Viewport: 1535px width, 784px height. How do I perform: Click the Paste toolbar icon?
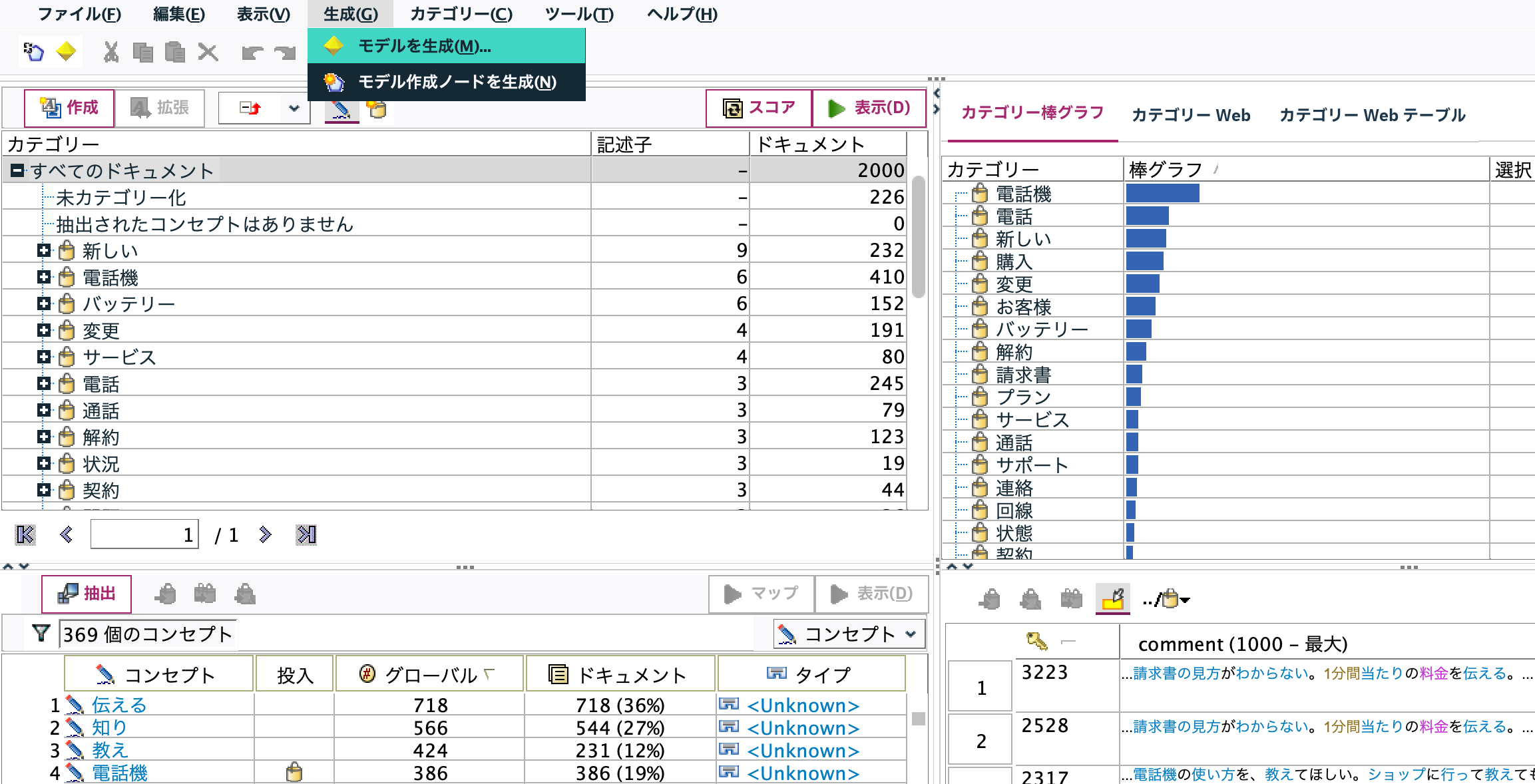174,52
